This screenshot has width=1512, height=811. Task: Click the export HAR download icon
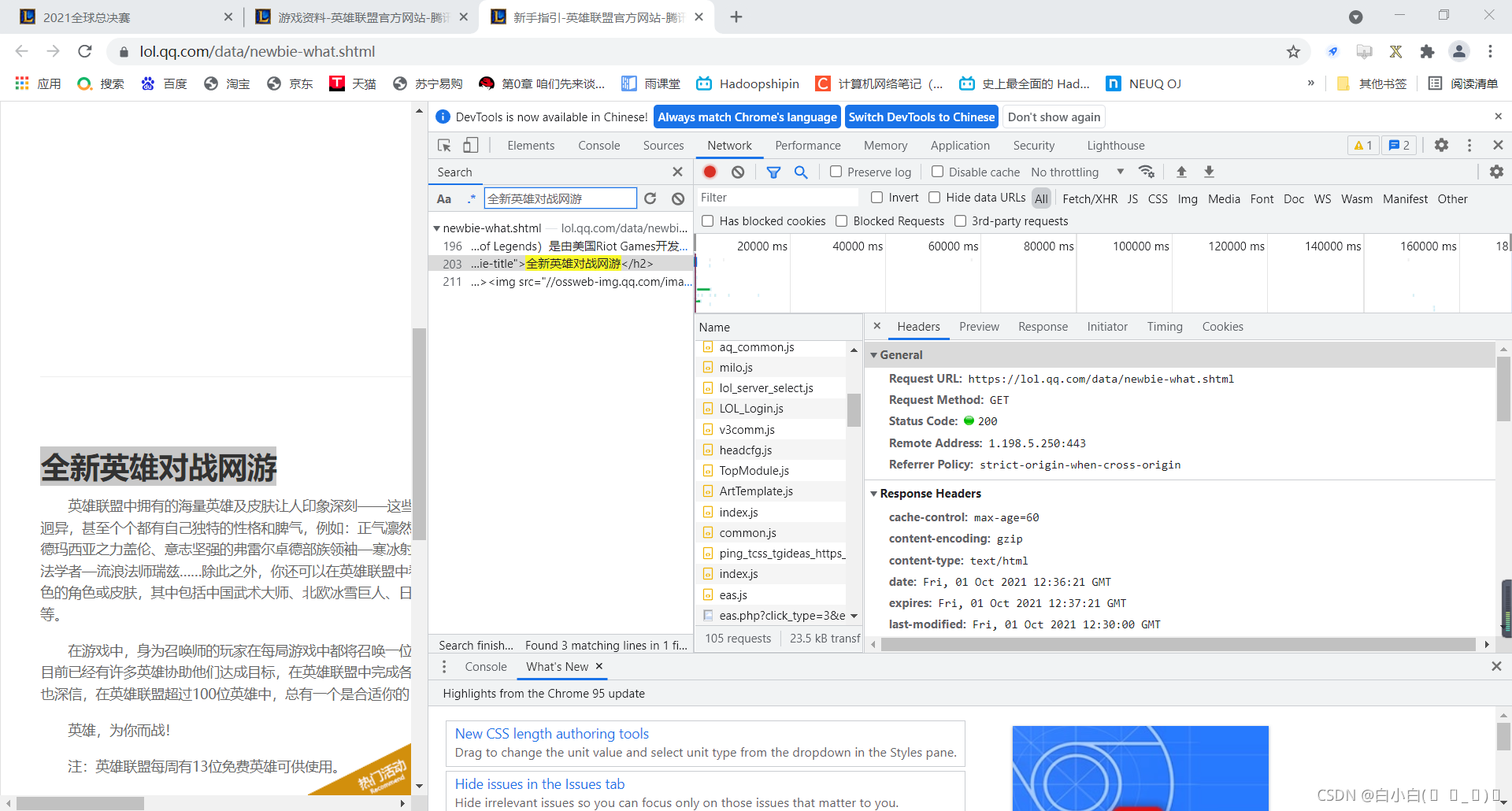[x=1210, y=172]
